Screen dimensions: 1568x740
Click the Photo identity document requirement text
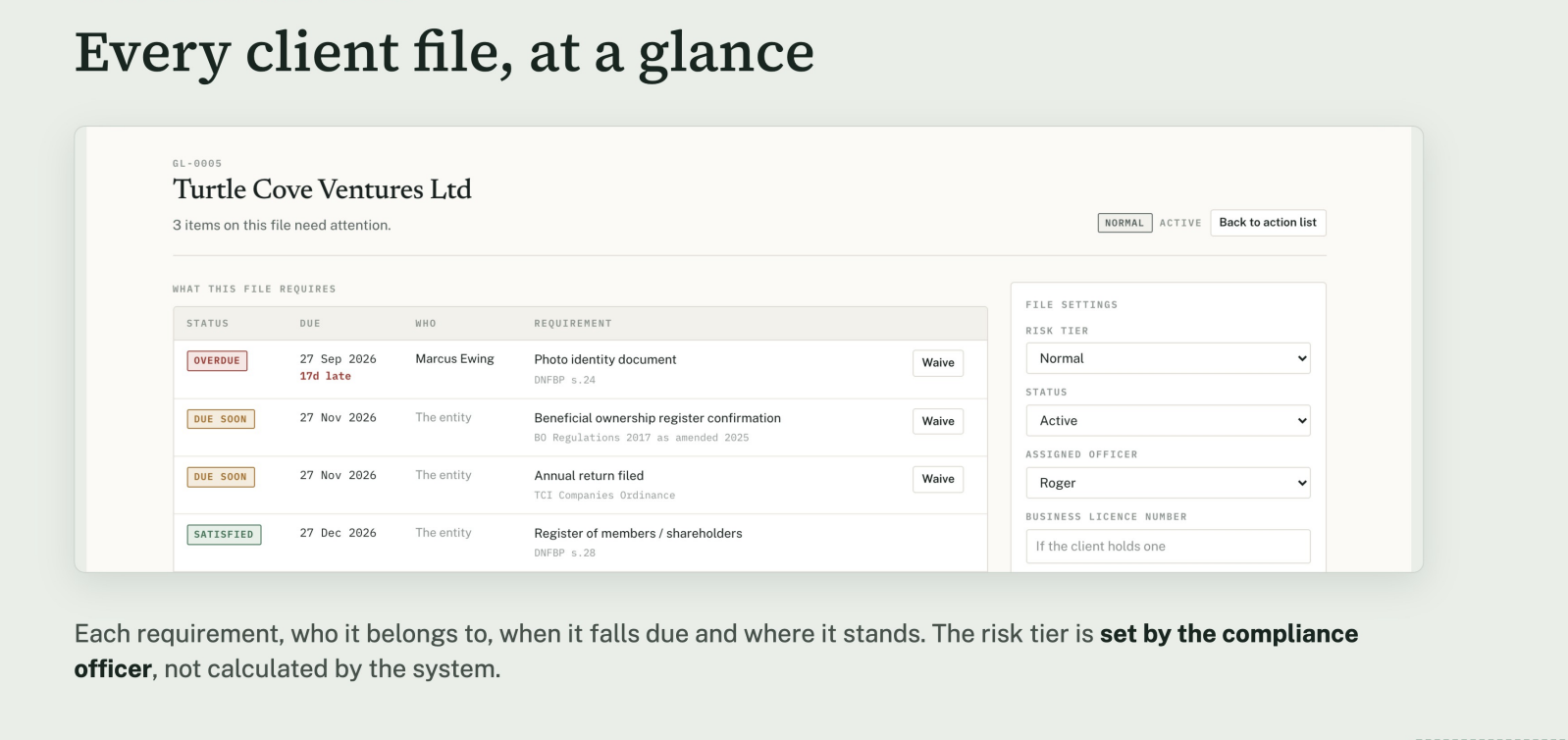point(605,360)
